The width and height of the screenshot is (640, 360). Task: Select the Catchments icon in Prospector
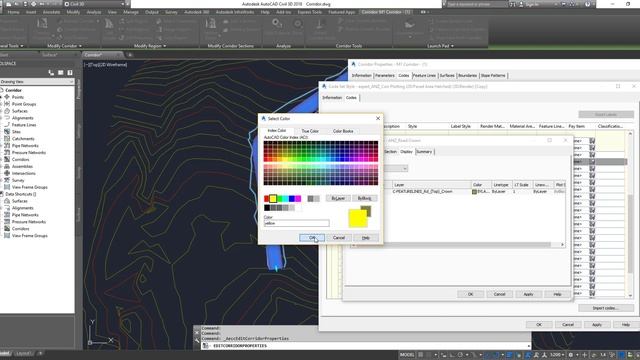tap(7, 139)
